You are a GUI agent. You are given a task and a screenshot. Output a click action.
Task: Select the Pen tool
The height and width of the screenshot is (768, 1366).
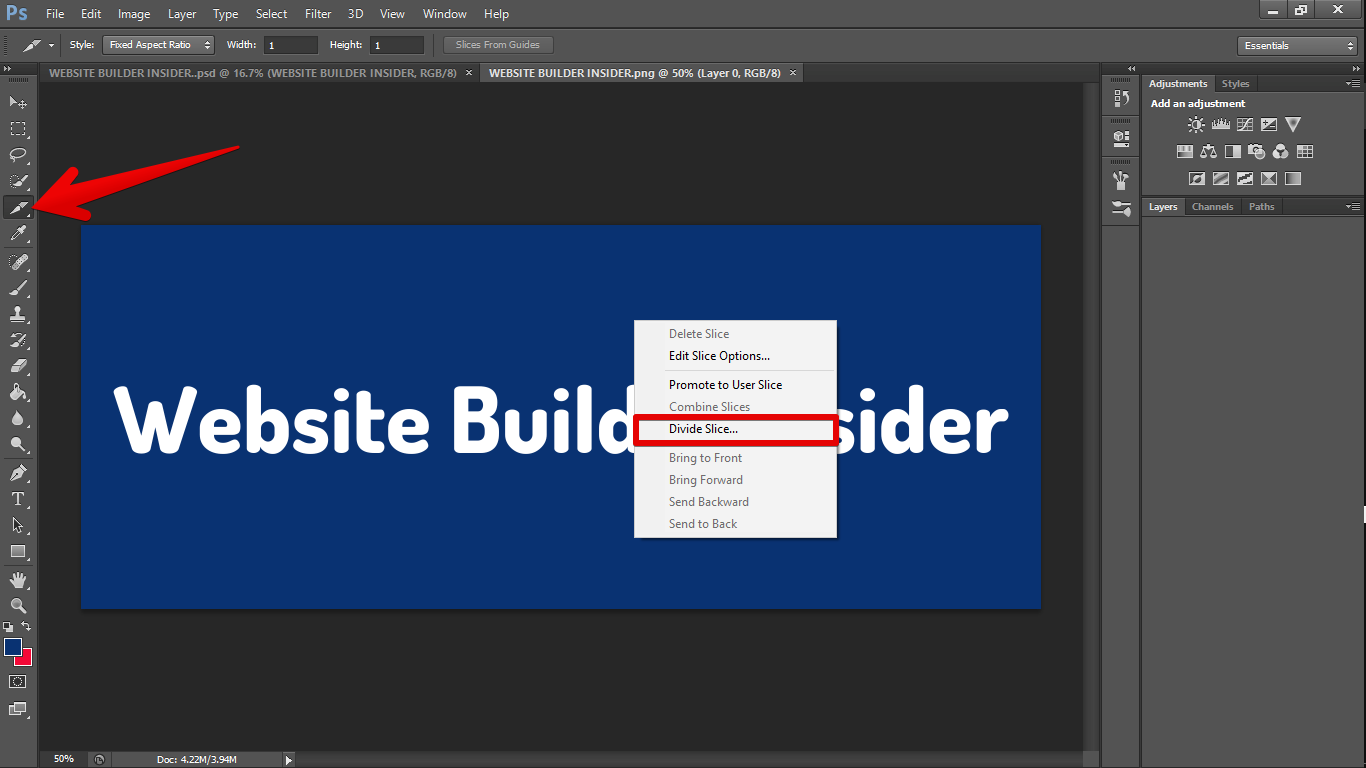click(18, 473)
